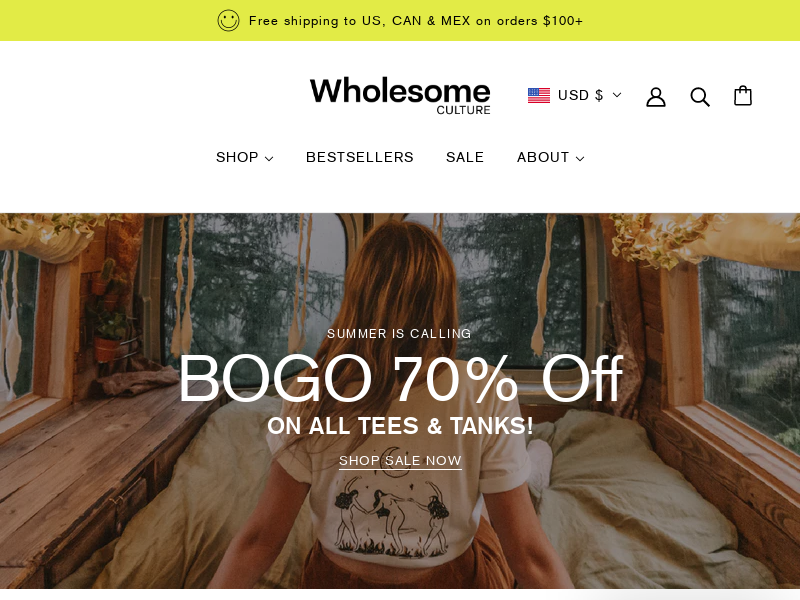This screenshot has height=600, width=800.
Task: Open the SALE menu item
Action: click(465, 157)
